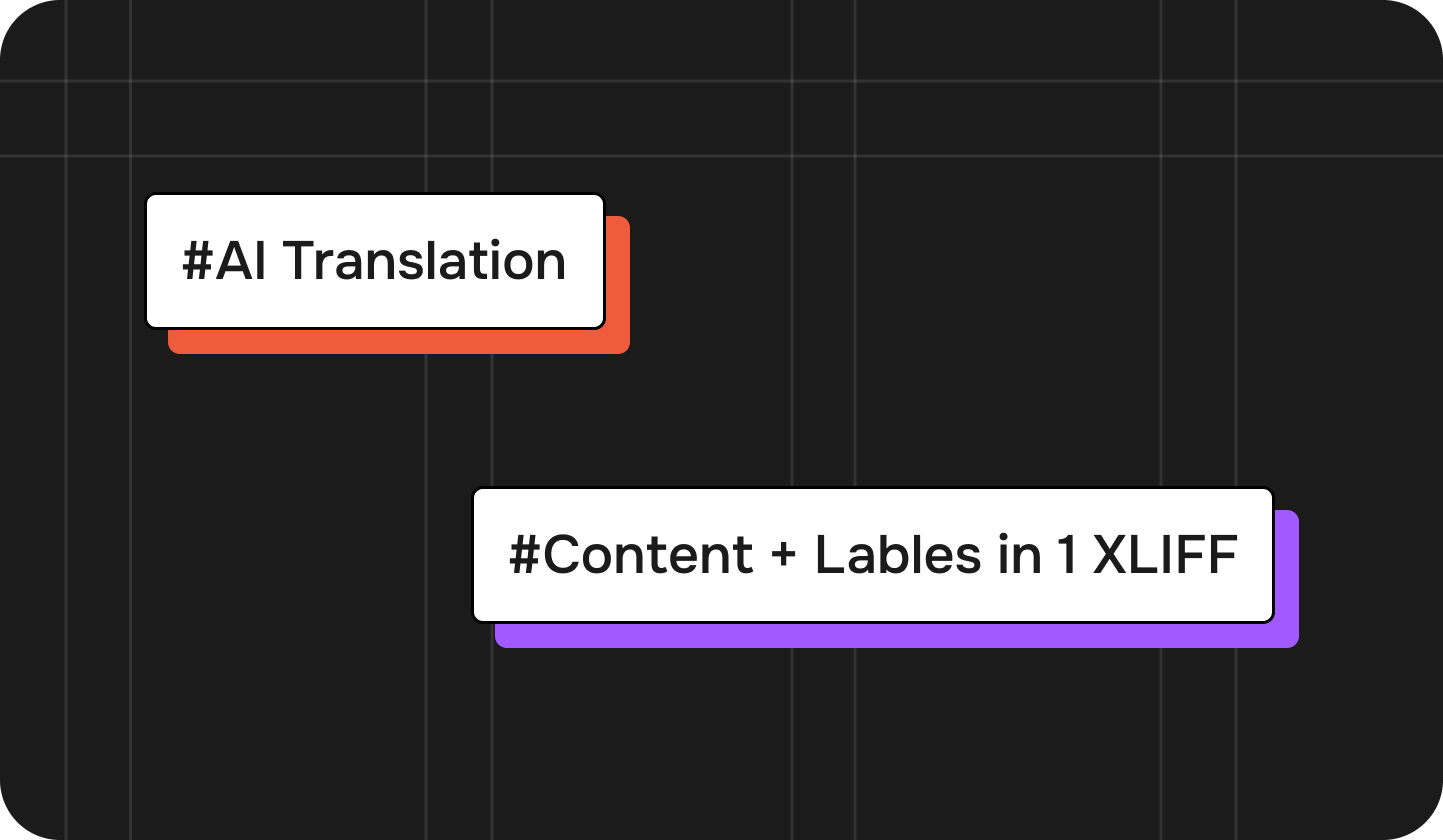
Task: Click the hash symbol before Content
Action: [525, 556]
